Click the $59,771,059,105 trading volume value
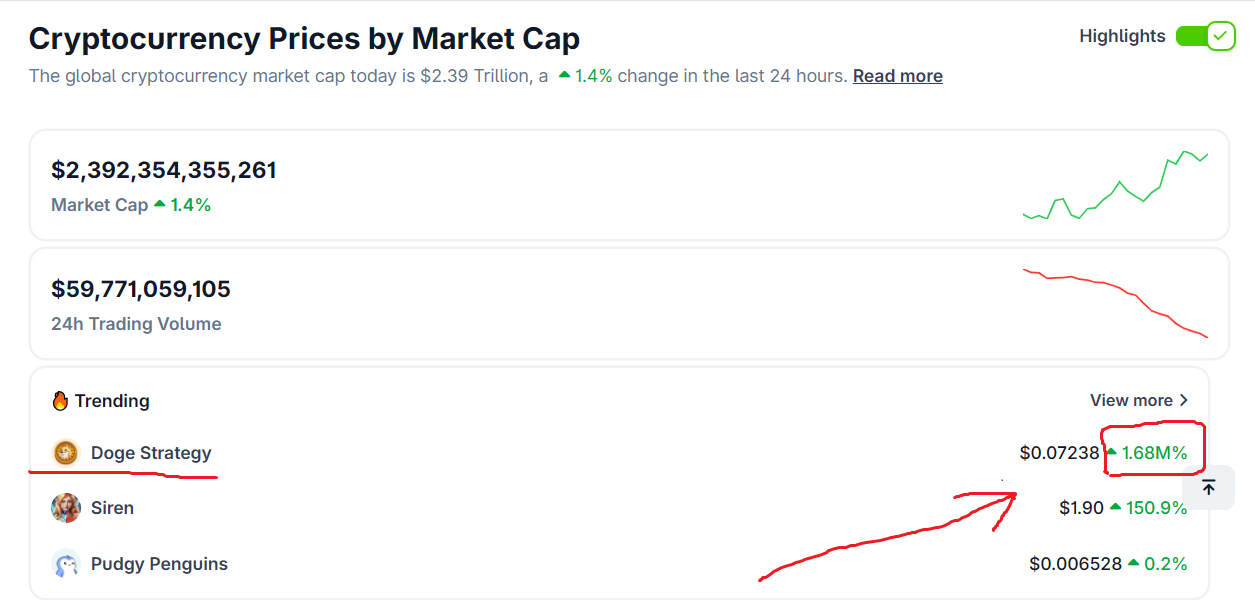1255x600 pixels. click(x=141, y=289)
